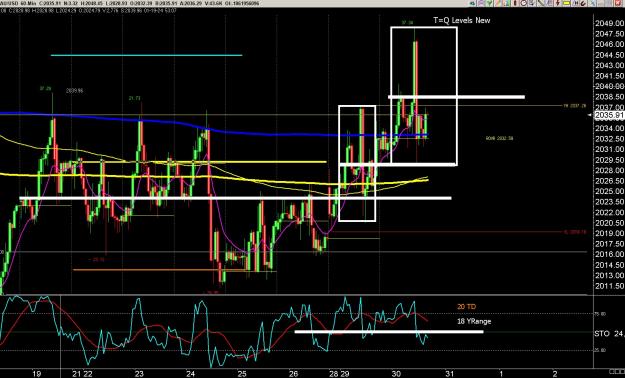Click the AUDUSD 60 Min symbol header text
The image size is (625, 378).
coord(18,3)
